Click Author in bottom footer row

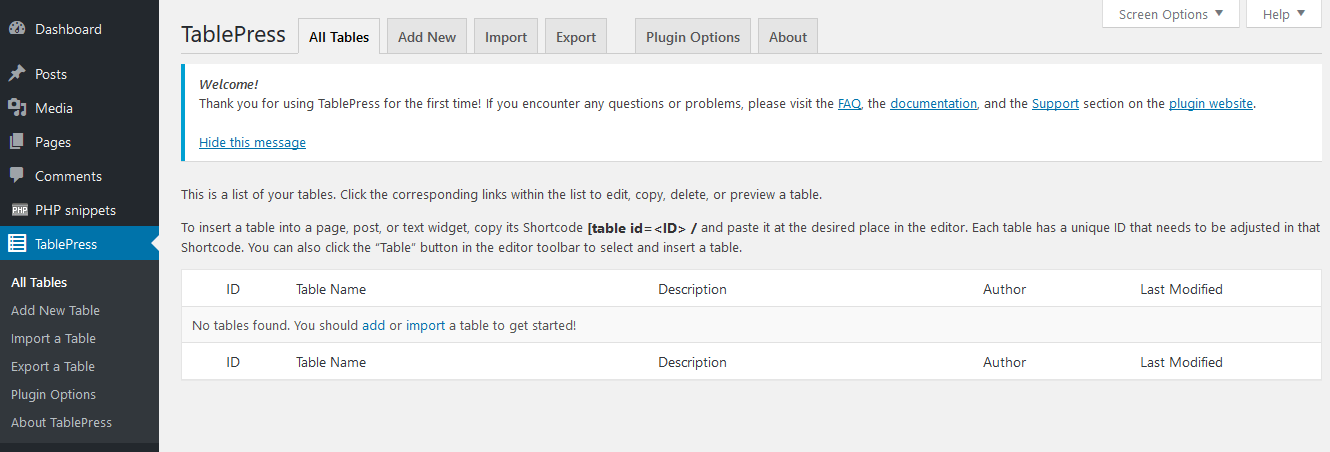click(x=1004, y=362)
